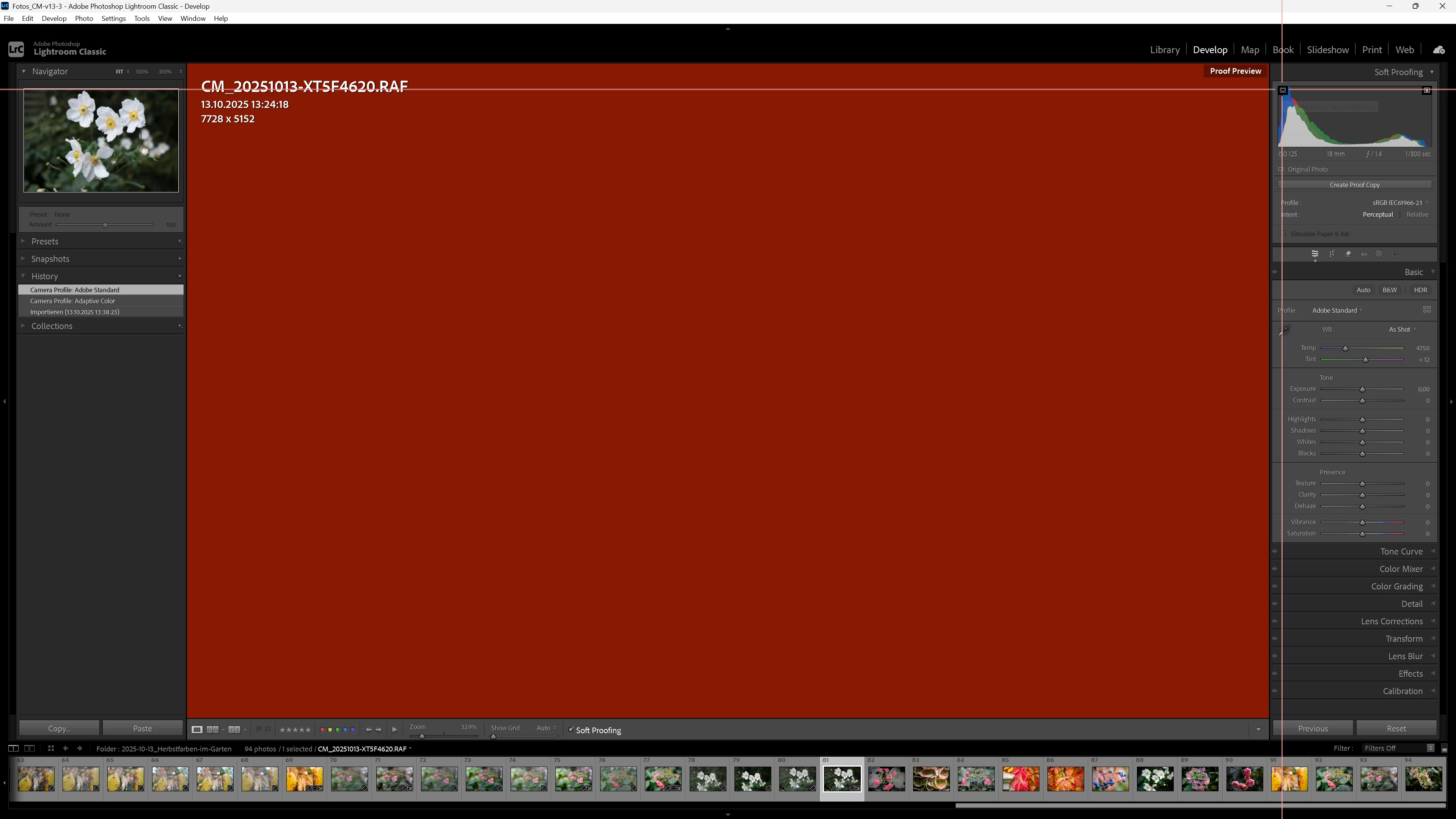Open the Profile Browser grid icon
This screenshot has width=1456, height=819.
click(1427, 309)
